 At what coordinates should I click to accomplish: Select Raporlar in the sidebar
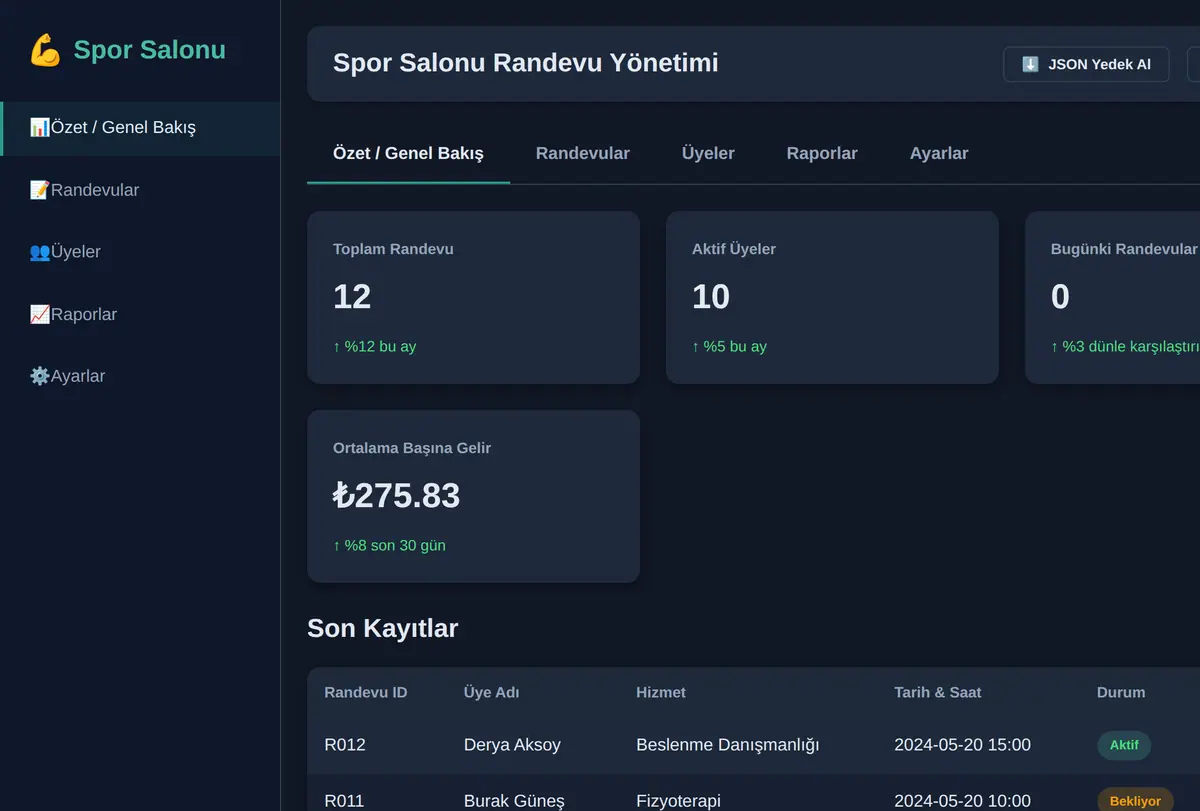pyautogui.click(x=140, y=314)
